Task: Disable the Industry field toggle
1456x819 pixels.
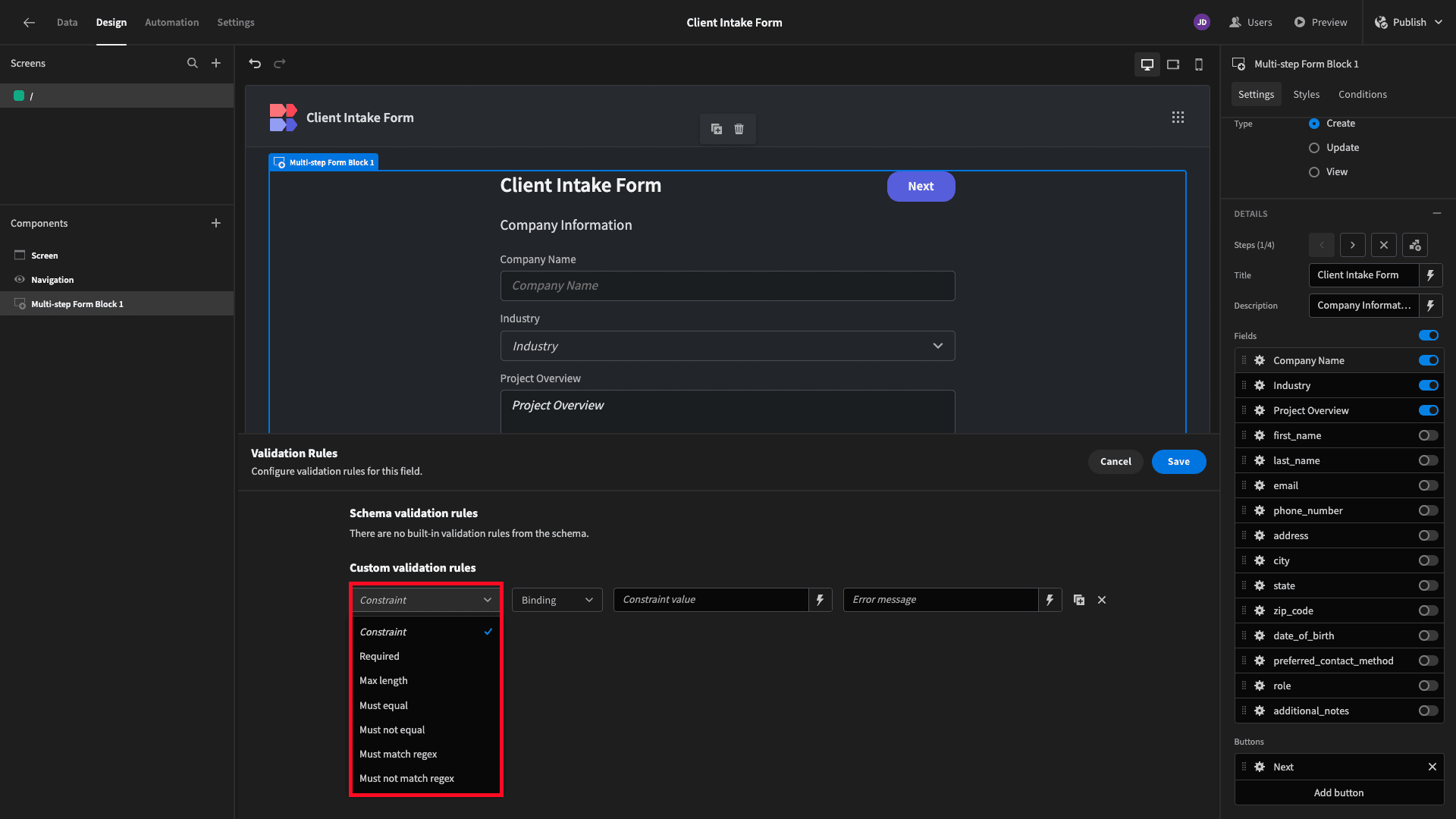Action: (x=1428, y=385)
